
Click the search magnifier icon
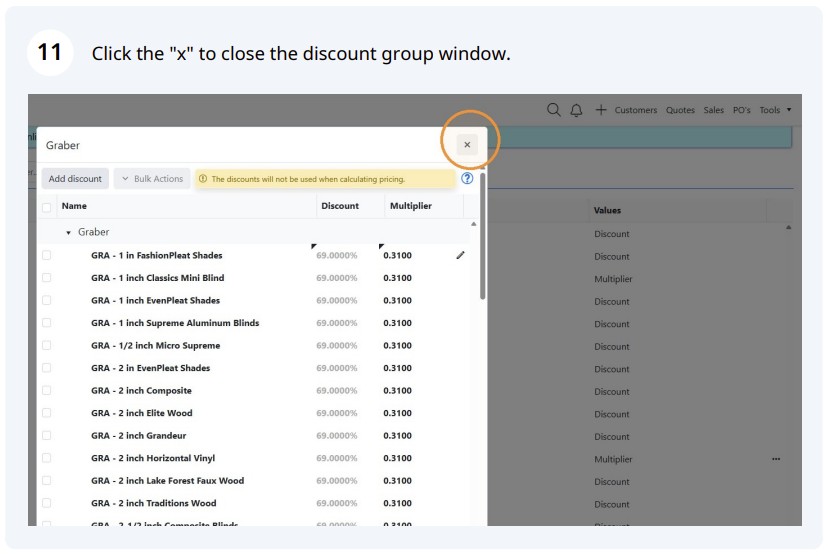pos(553,110)
